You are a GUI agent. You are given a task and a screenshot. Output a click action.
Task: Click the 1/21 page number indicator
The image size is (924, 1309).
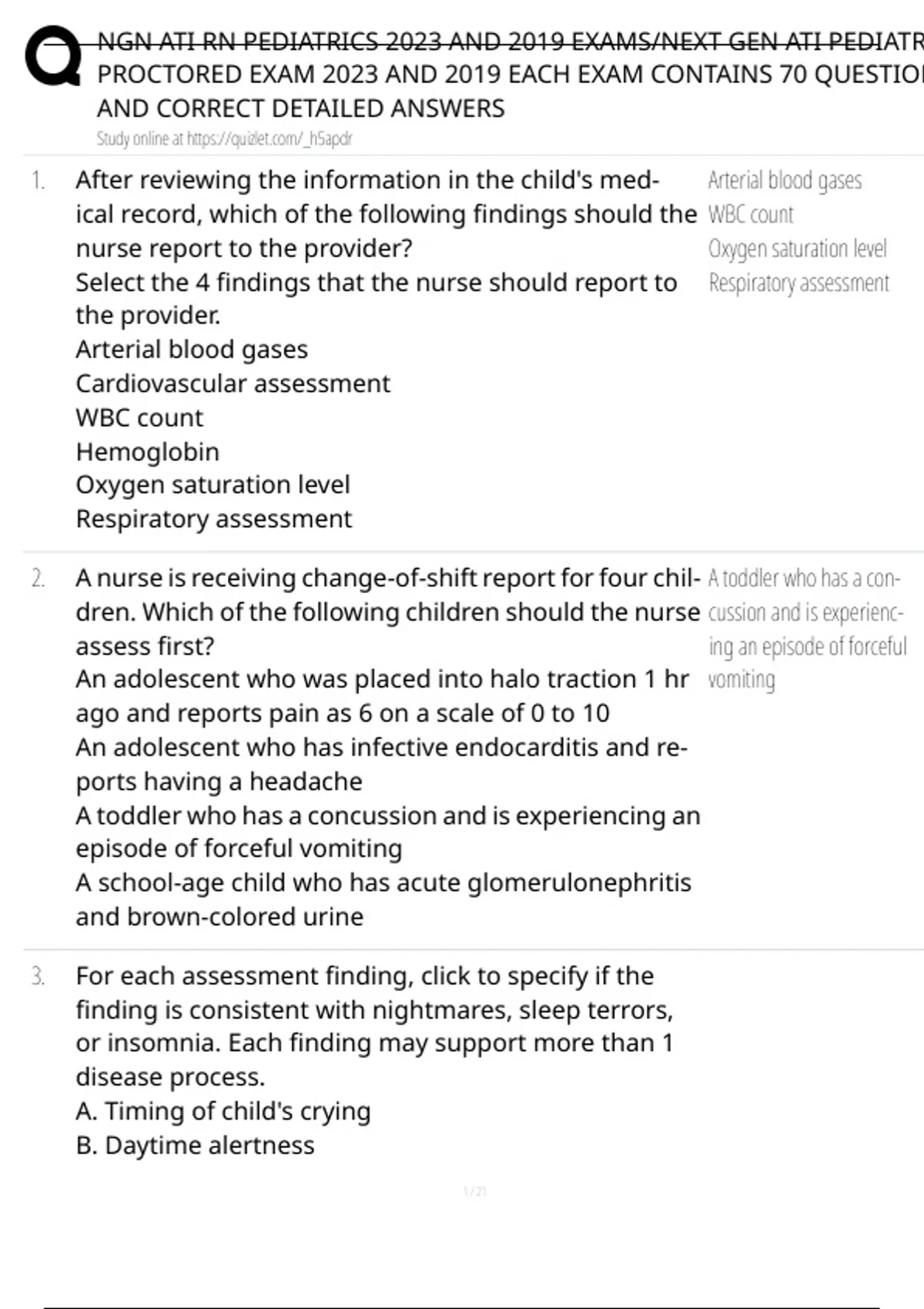pos(474,1192)
